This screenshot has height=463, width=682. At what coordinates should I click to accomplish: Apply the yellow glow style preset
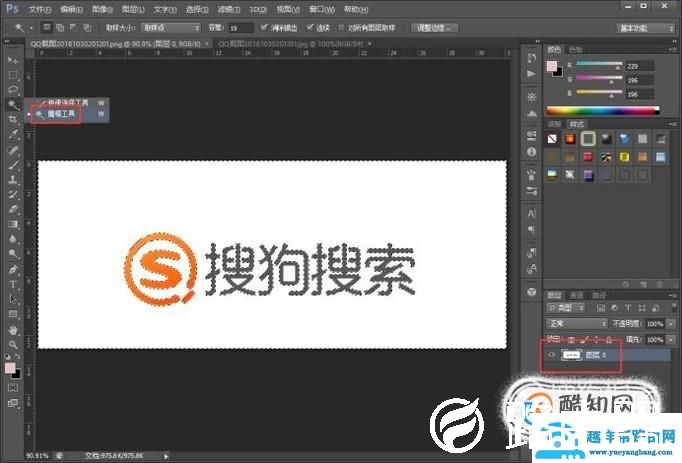pyautogui.click(x=624, y=157)
